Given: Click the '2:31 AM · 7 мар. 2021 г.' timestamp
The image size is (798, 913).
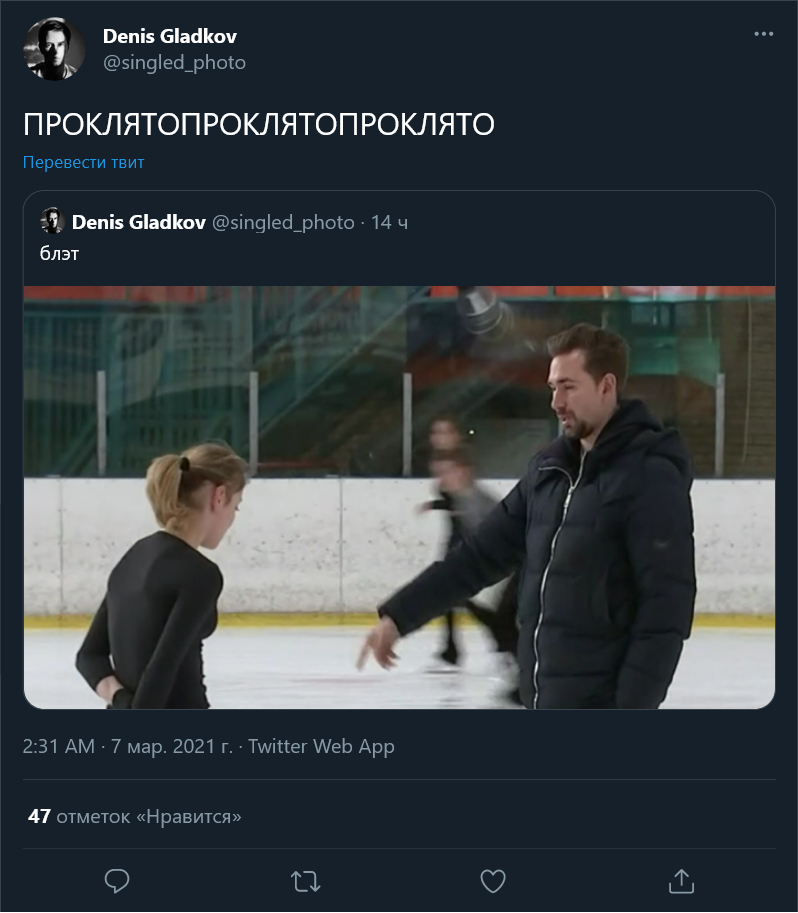Looking at the screenshot, I should click(128, 746).
